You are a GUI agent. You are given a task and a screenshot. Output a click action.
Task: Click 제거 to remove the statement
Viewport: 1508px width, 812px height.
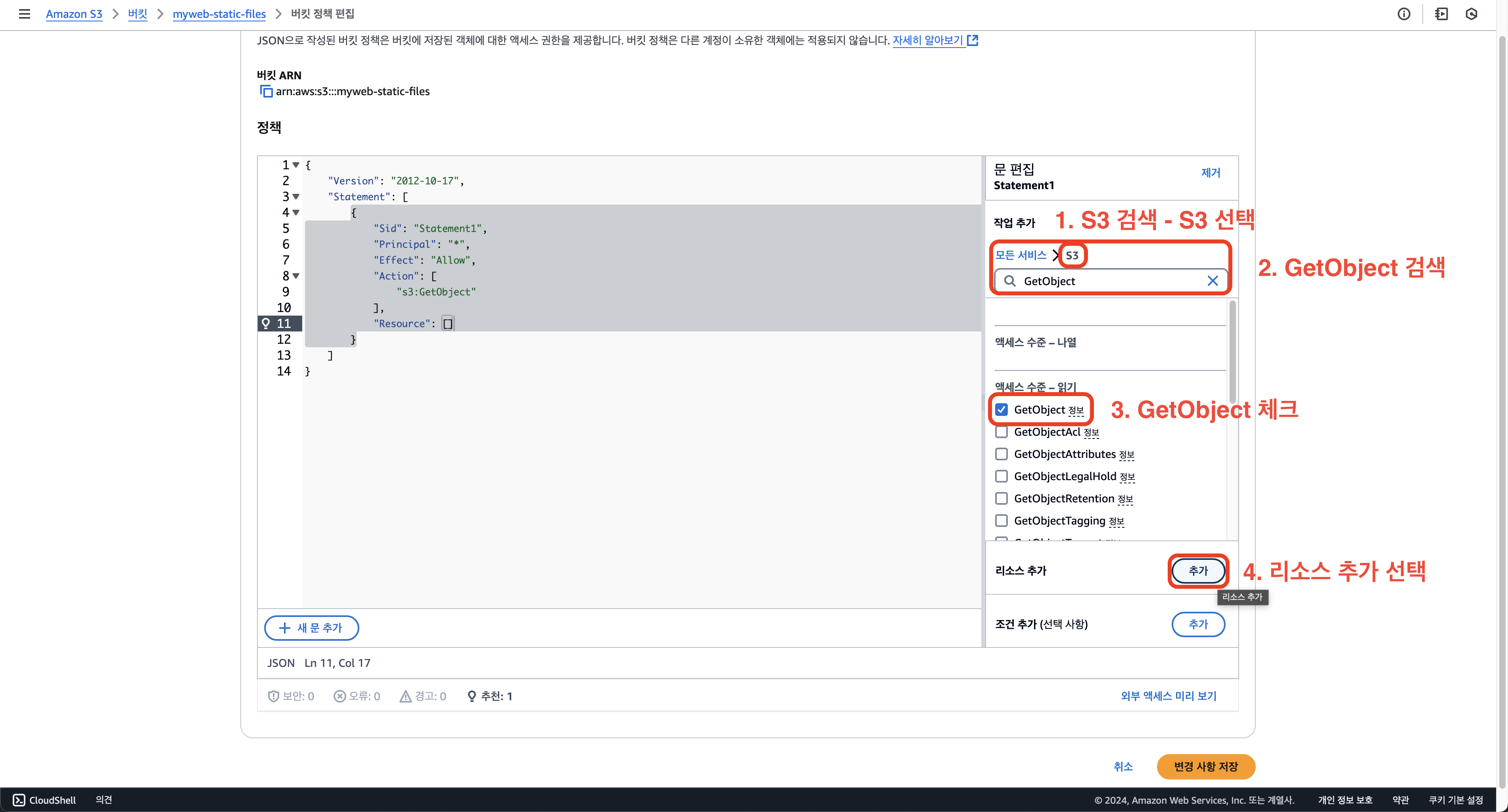coord(1211,172)
